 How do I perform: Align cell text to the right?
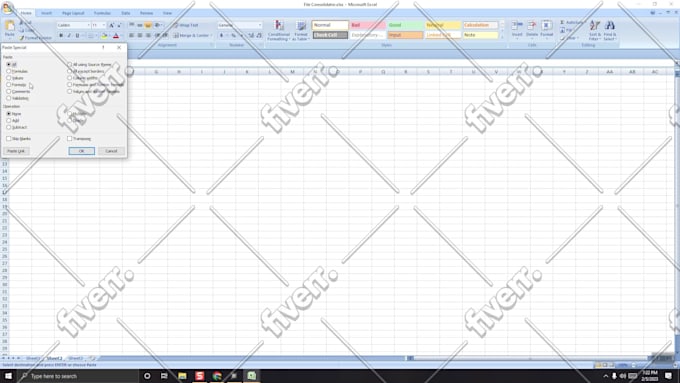tap(148, 36)
